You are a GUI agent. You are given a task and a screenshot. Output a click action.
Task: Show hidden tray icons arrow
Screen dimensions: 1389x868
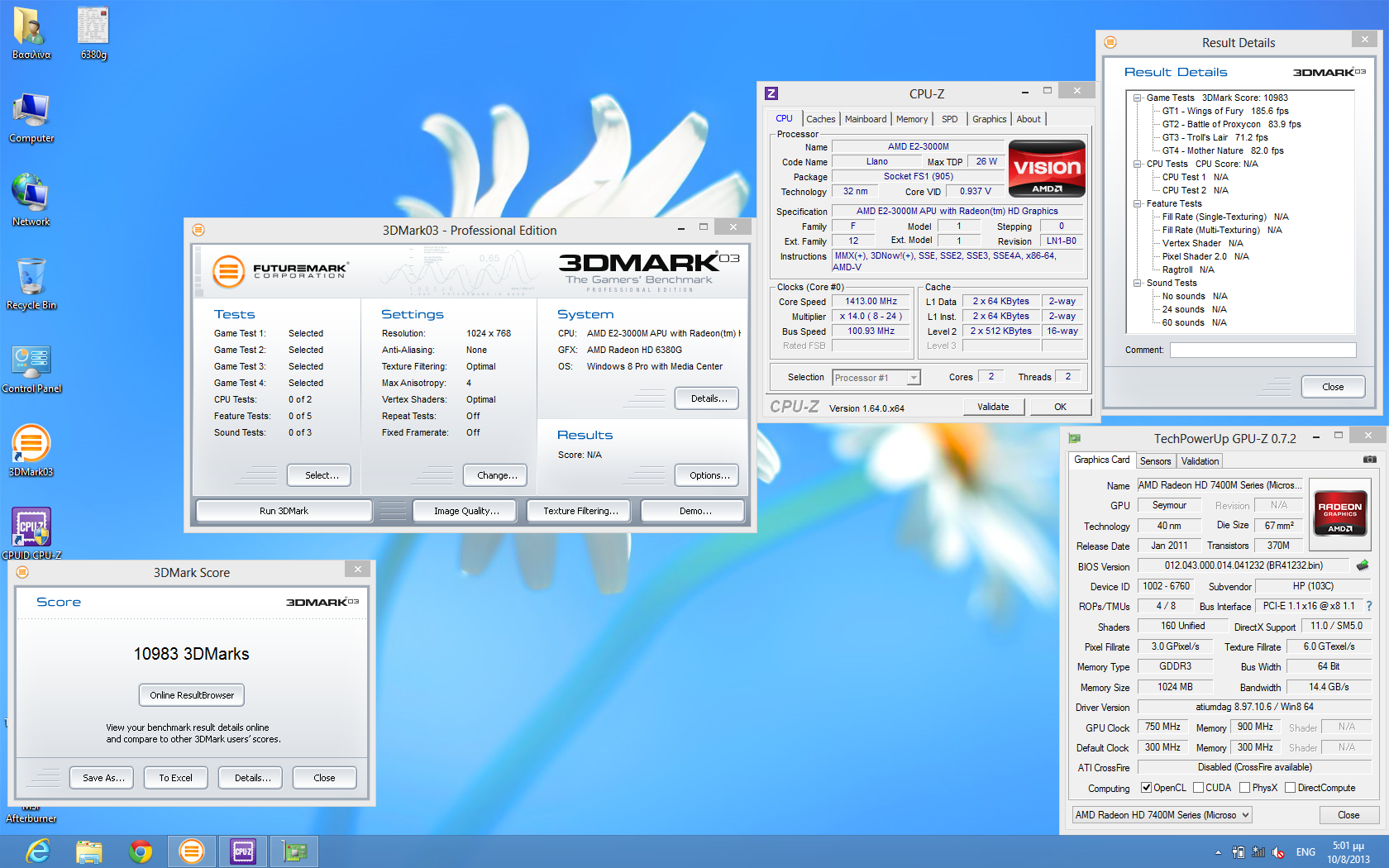click(x=1217, y=852)
